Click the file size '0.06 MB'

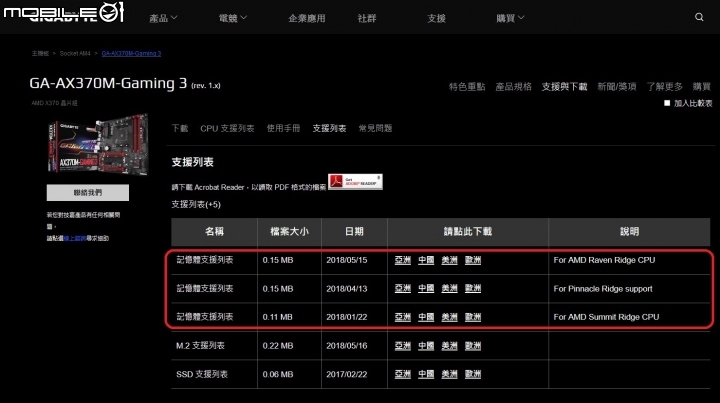pos(278,374)
